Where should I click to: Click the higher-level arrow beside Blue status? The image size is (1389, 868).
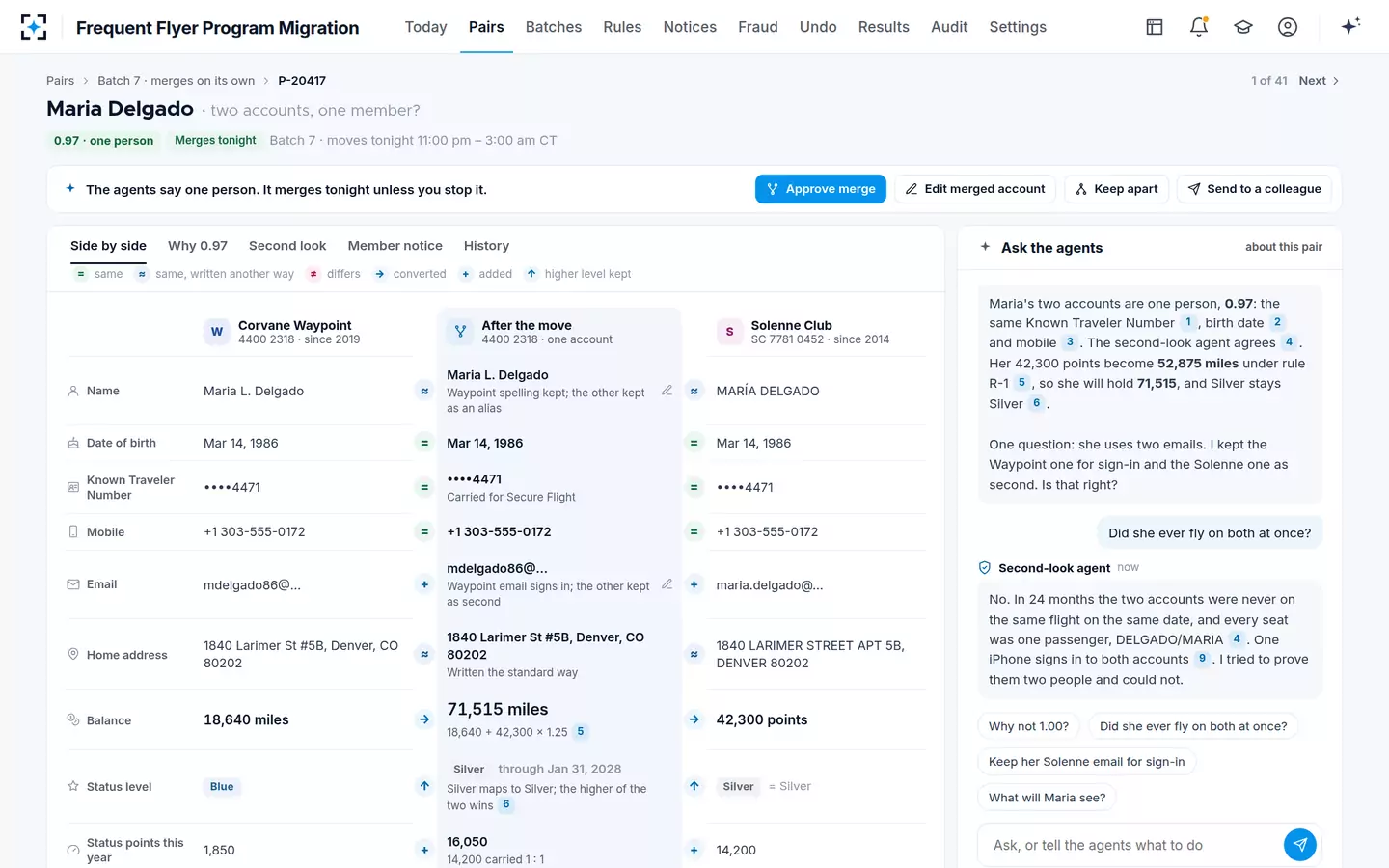point(424,786)
